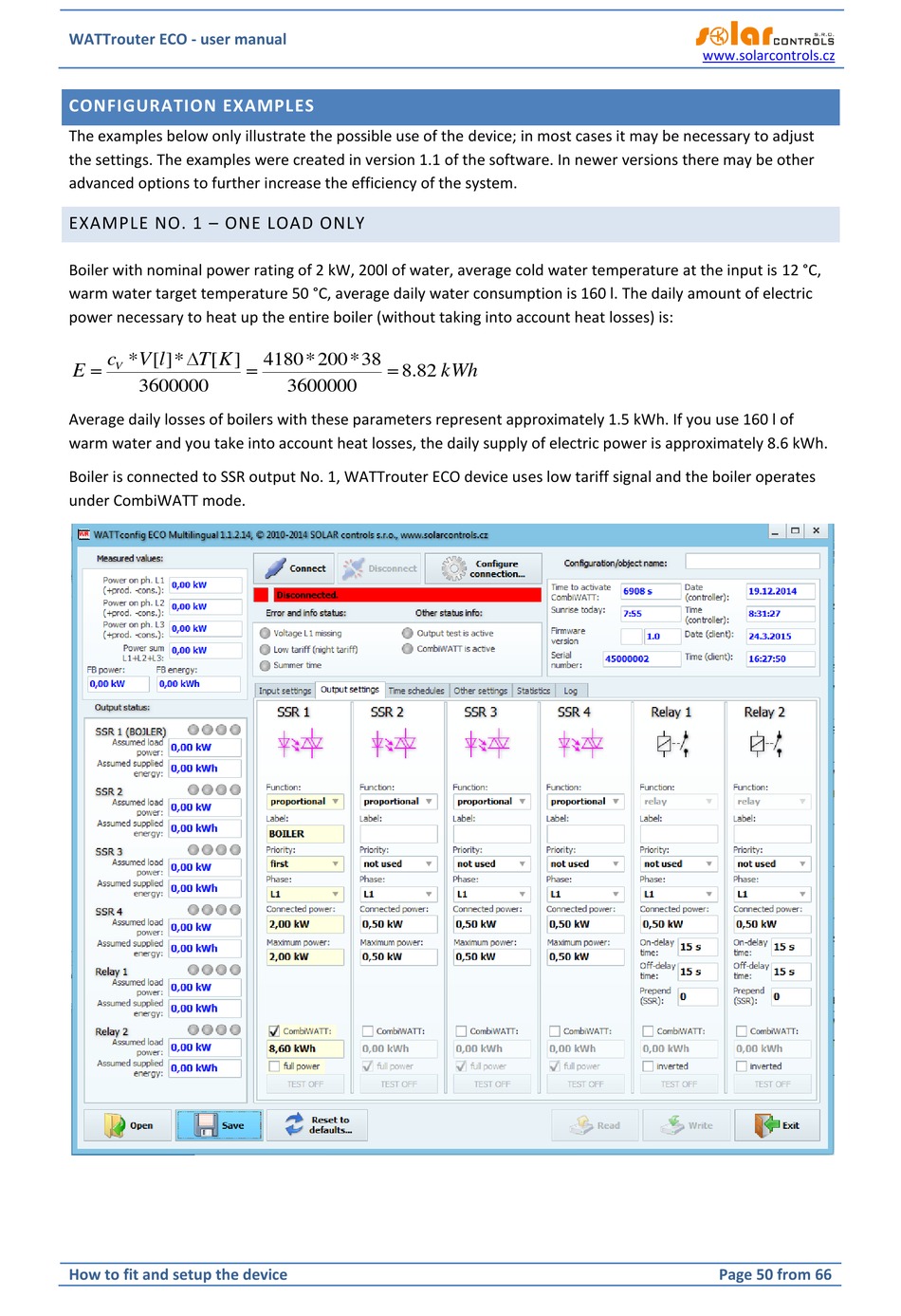Open the www.solarcontrols.cz link

768,56
